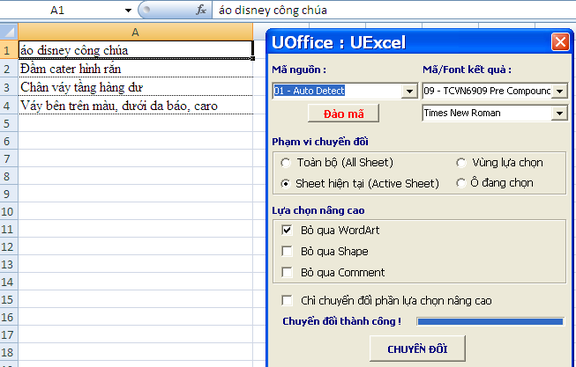Click the 01 - Auto Detect source field

tap(337, 91)
